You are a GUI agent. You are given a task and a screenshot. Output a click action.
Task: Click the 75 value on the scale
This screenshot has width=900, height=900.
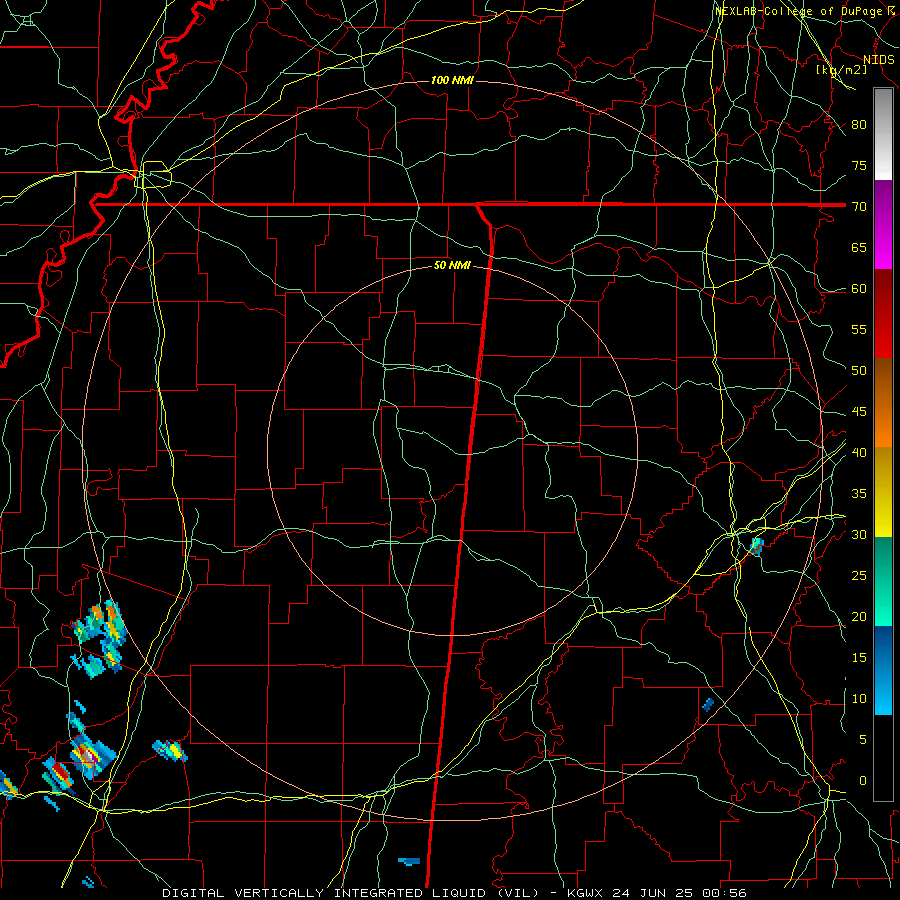click(x=859, y=165)
